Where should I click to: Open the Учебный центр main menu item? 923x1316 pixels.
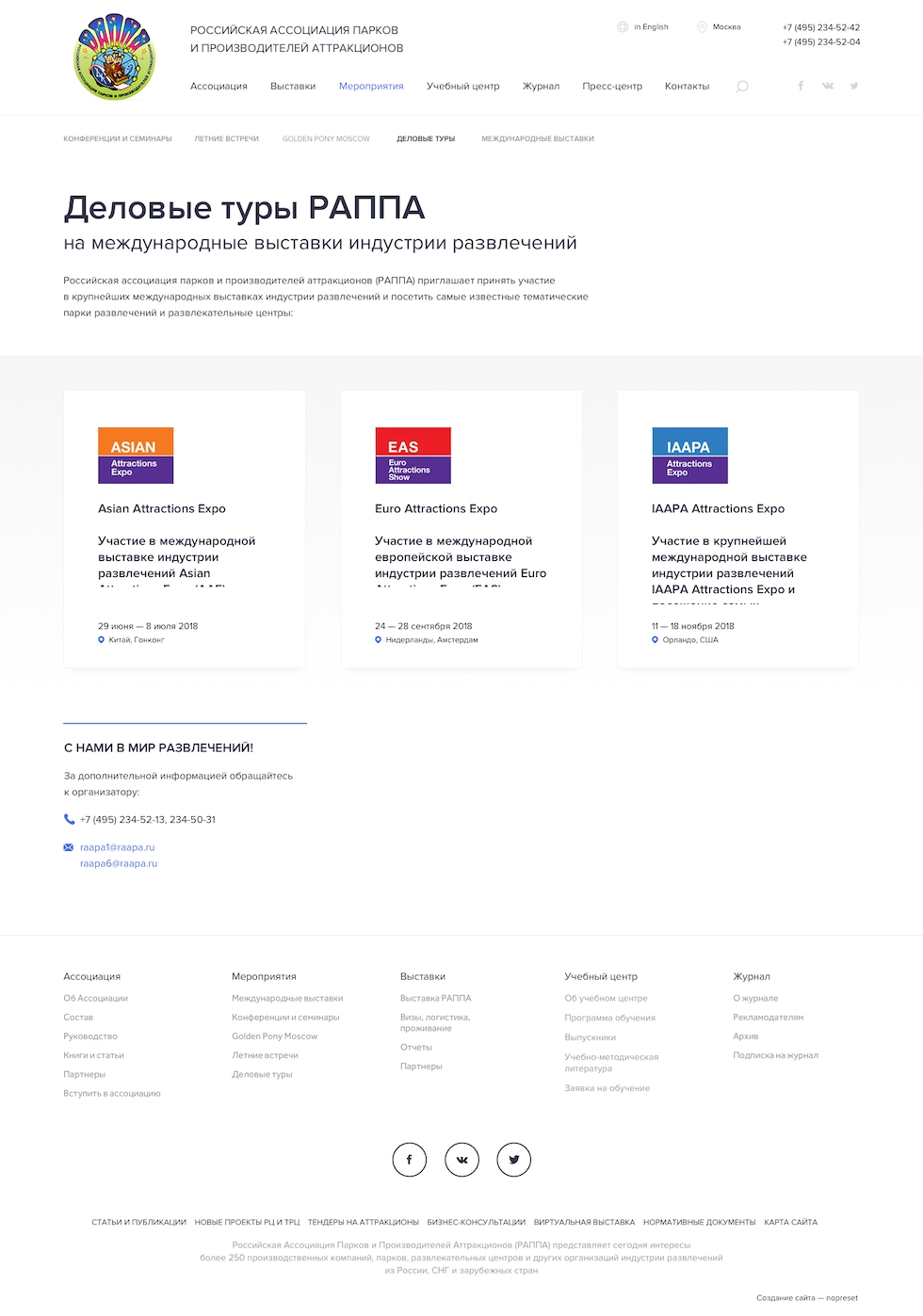pos(462,87)
